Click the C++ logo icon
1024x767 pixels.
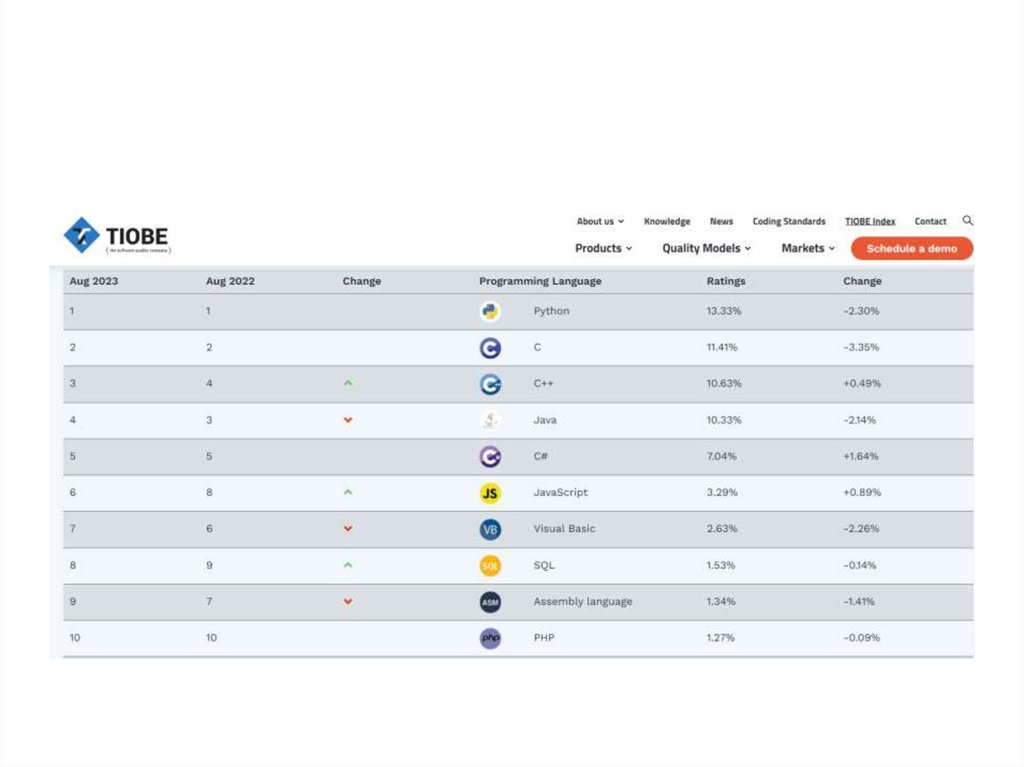click(490, 384)
